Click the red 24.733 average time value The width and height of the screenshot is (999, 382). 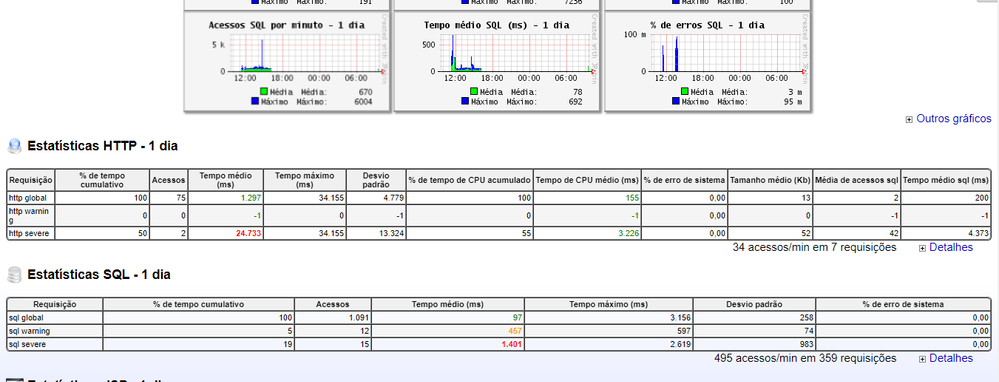pos(248,234)
